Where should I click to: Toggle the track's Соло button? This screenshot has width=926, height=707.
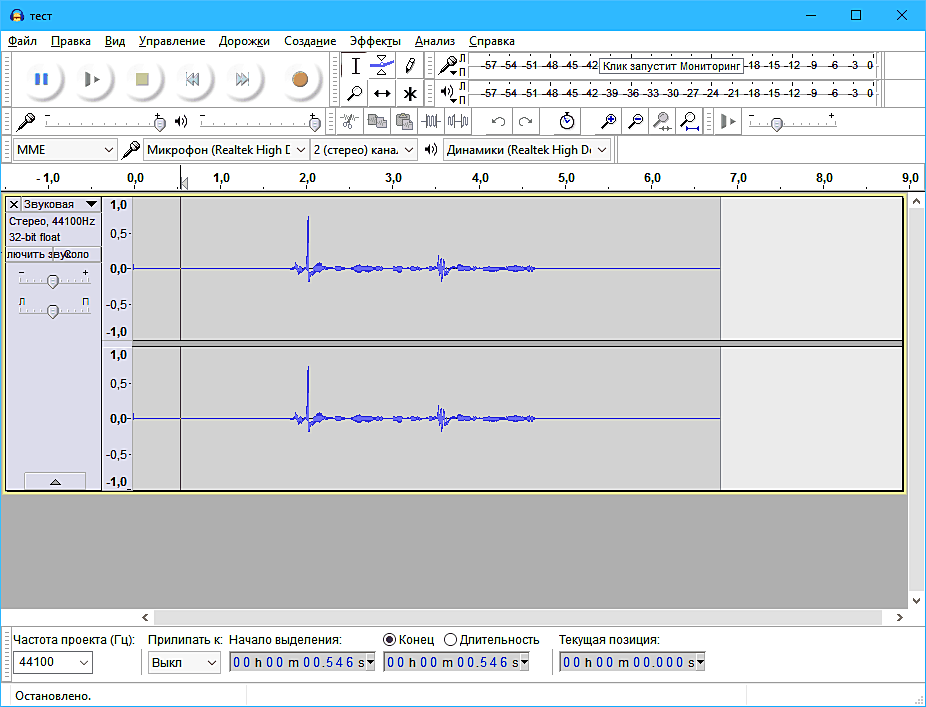tap(78, 254)
